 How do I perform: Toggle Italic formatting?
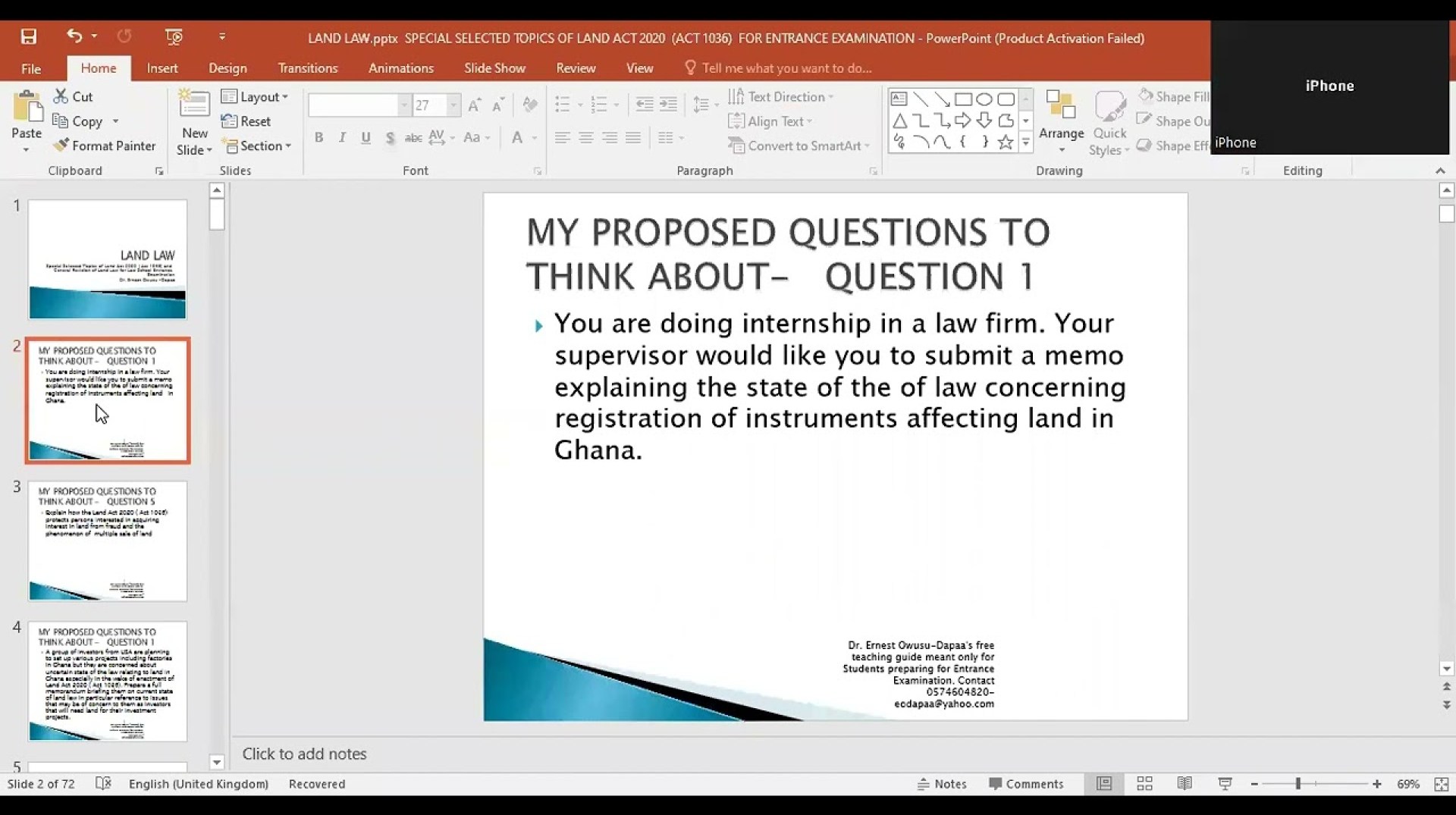pyautogui.click(x=342, y=138)
